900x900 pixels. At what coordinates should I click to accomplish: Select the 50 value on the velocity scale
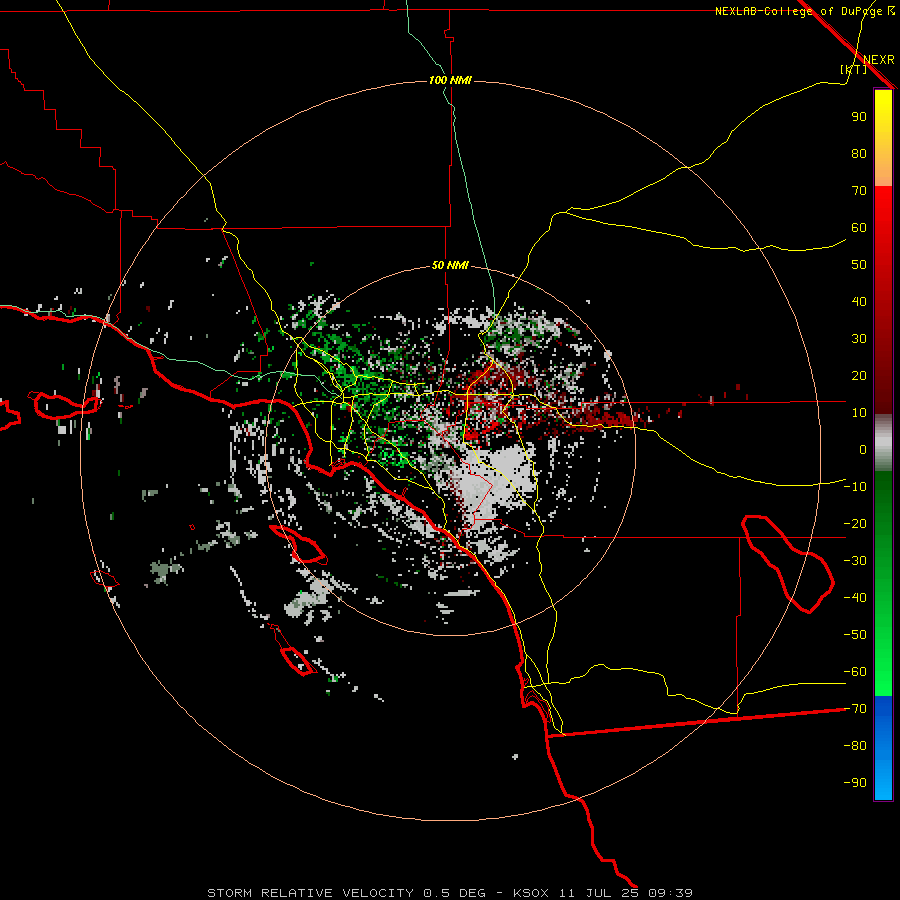click(x=859, y=265)
